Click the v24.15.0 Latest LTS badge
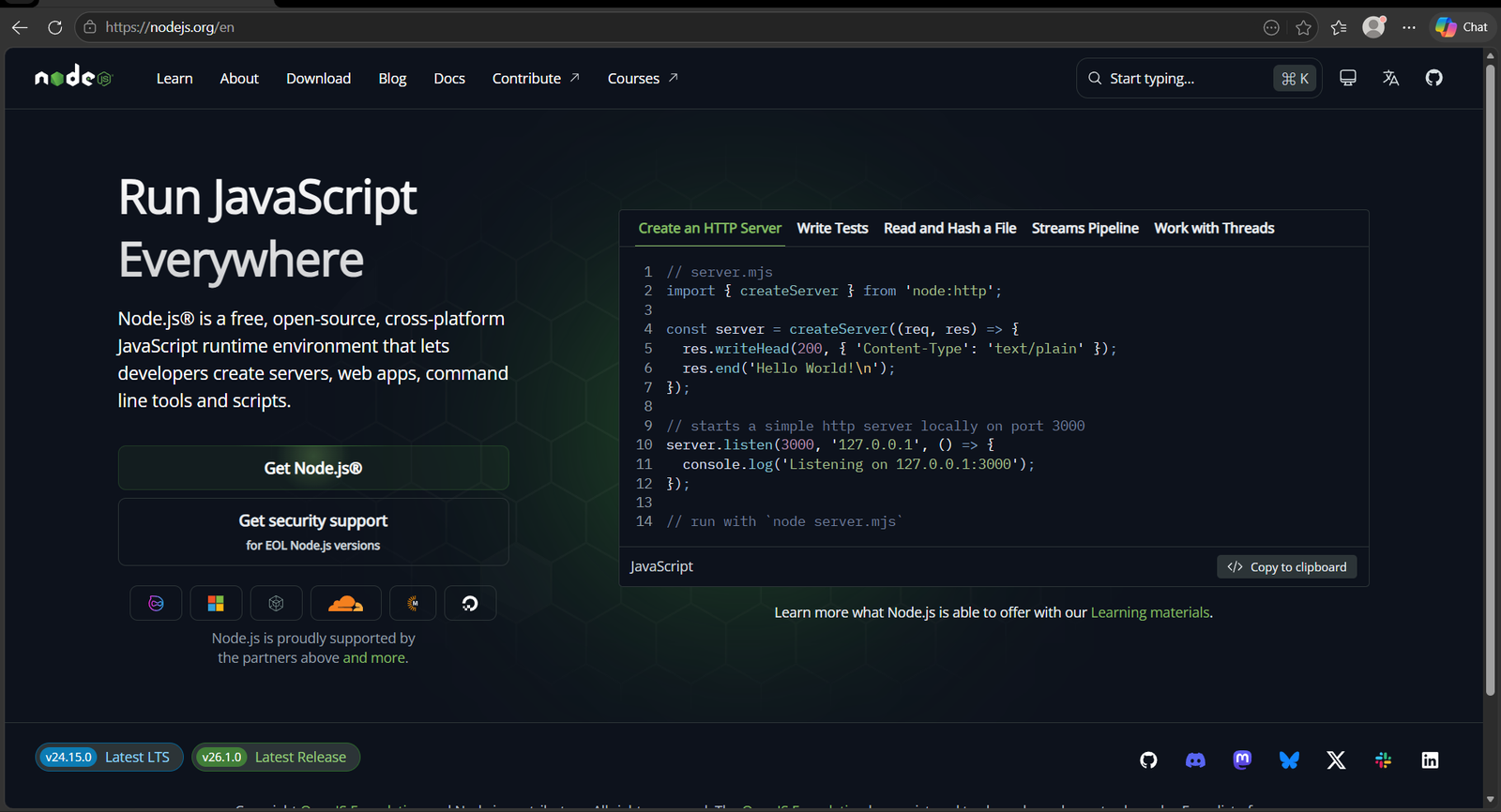Viewport: 1501px width, 812px height. 109,757
